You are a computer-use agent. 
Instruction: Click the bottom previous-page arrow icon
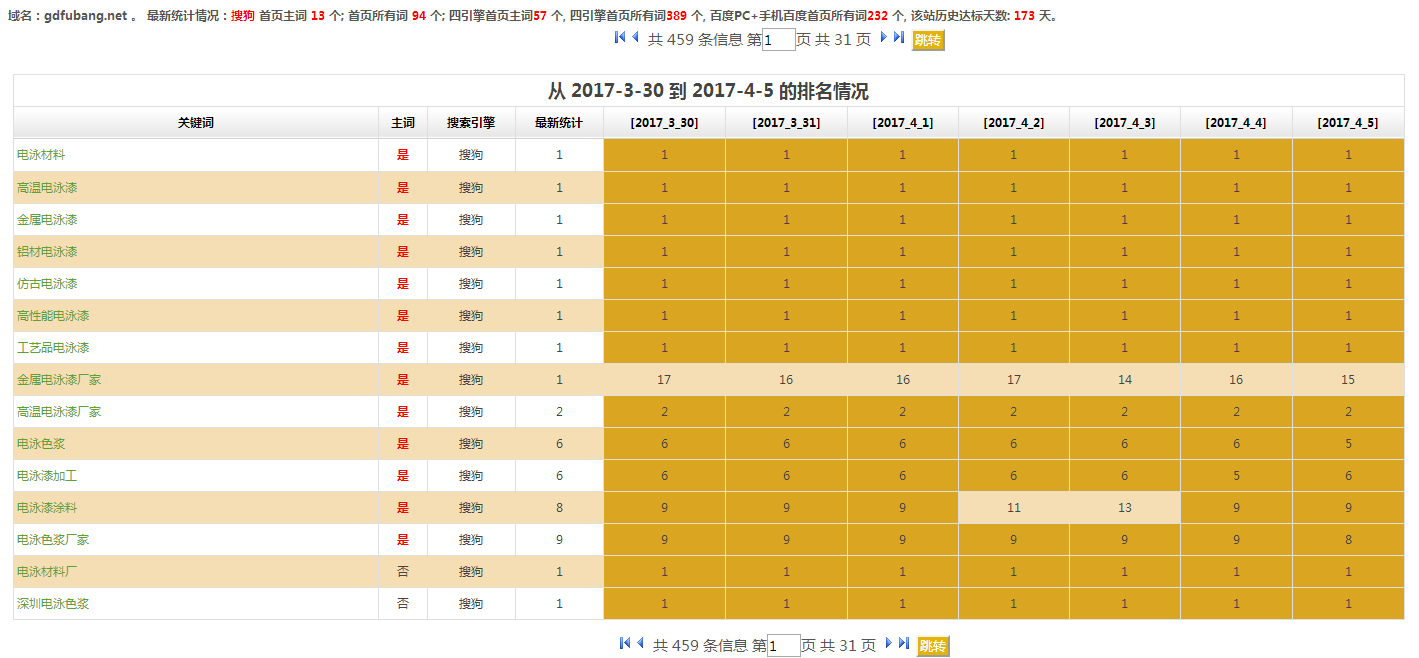pos(640,644)
